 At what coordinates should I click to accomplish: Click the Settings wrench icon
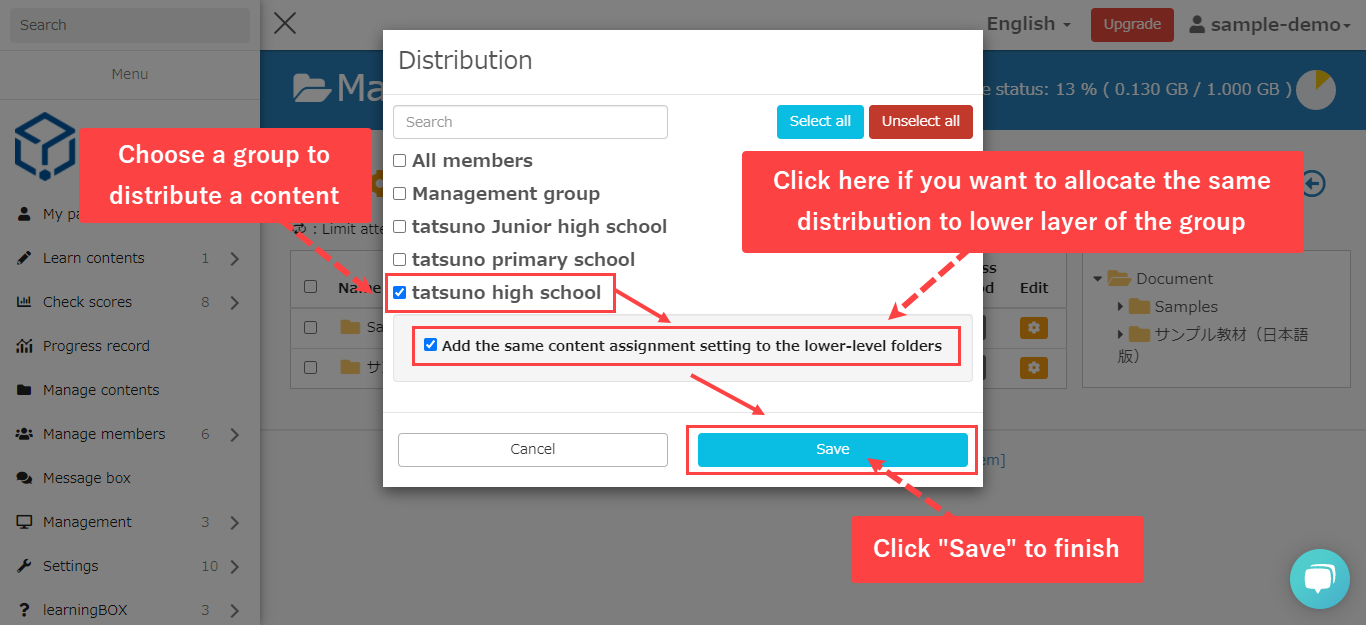pyautogui.click(x=24, y=566)
